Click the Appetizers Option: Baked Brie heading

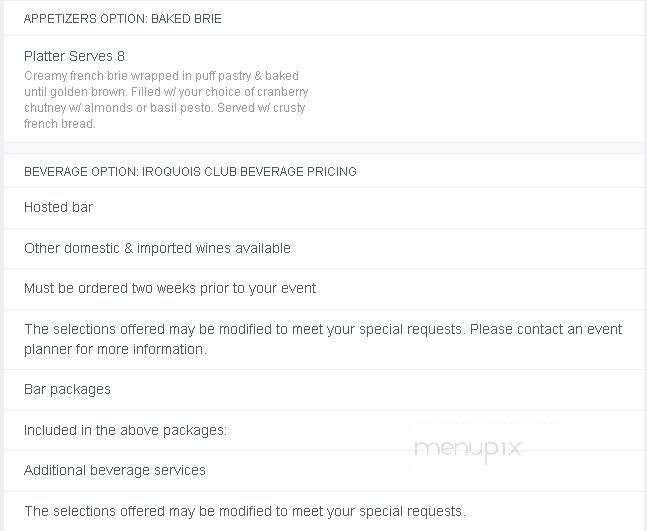(x=123, y=19)
